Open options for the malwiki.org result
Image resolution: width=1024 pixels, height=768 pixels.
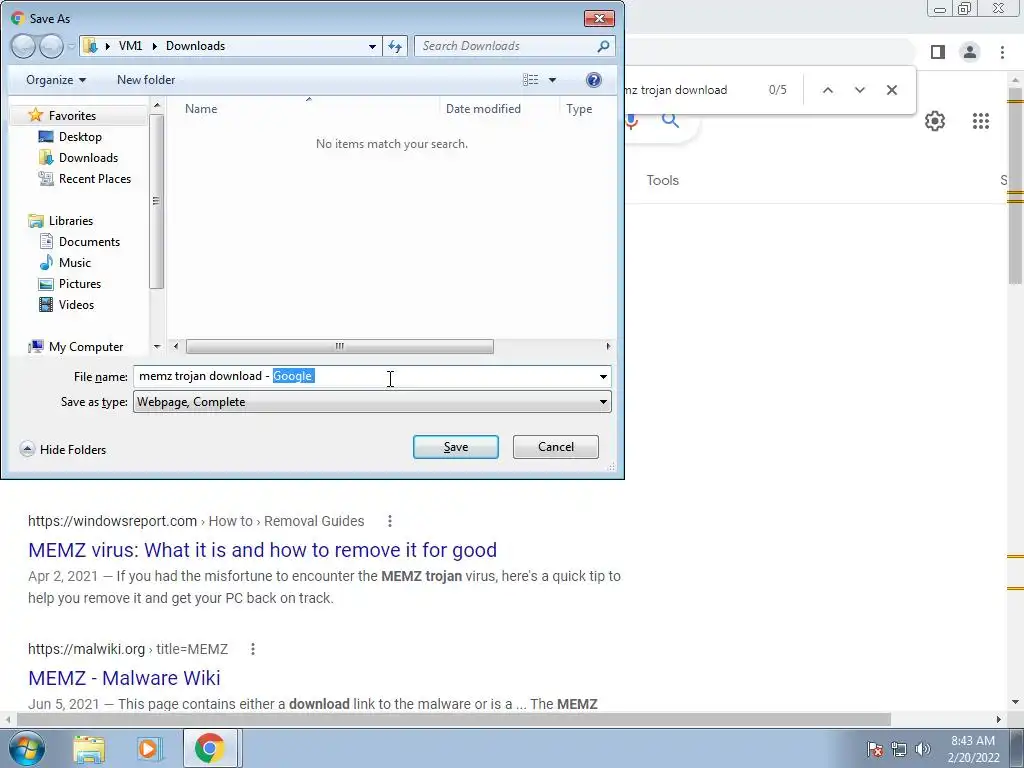(x=253, y=649)
